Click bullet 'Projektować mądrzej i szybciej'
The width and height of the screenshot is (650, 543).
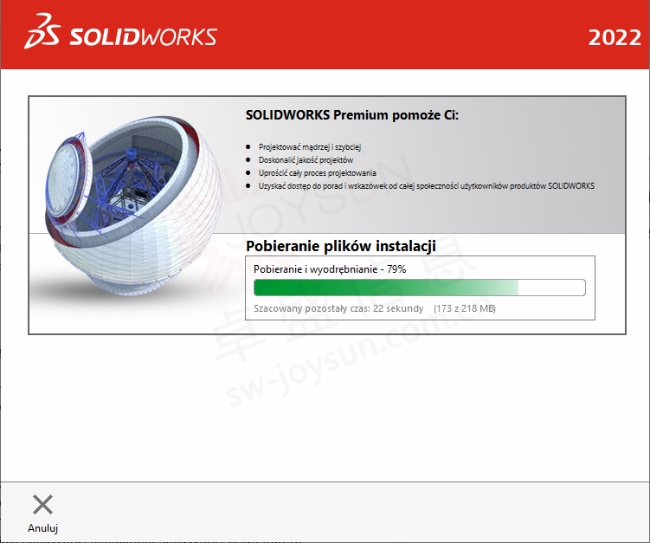pos(310,147)
